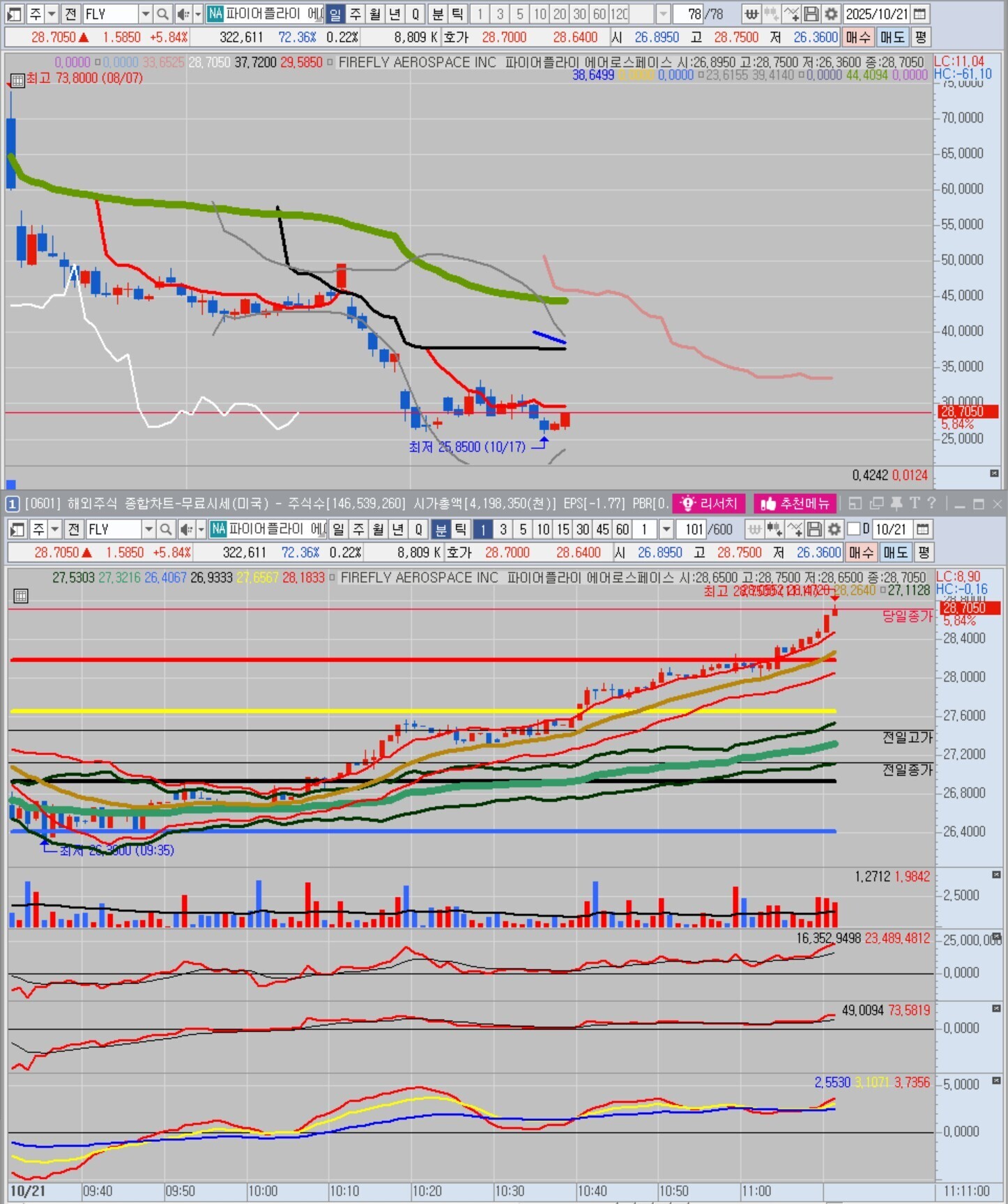
Task: Click the FLY symbol field in upper chart
Action: coord(110,13)
